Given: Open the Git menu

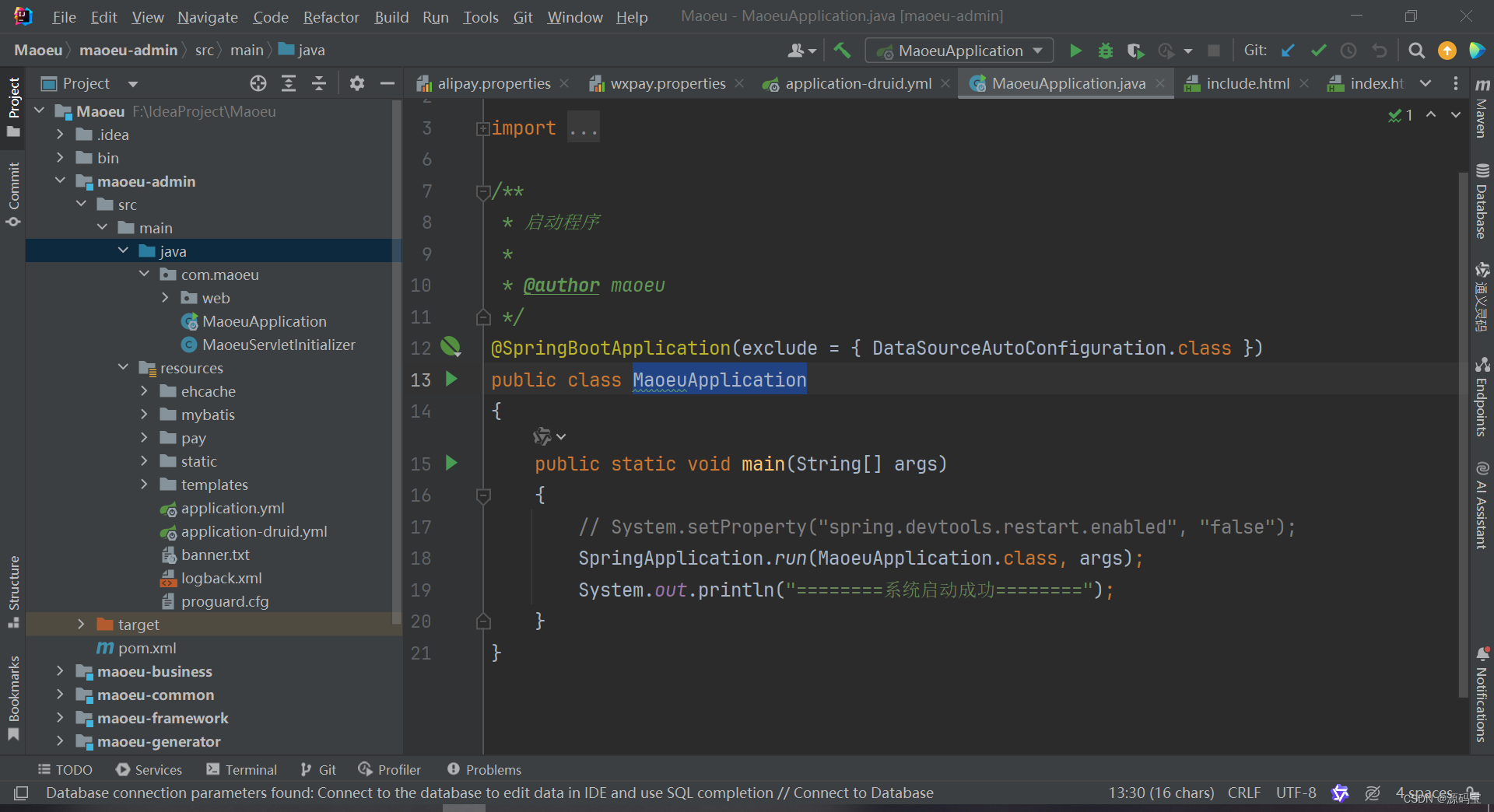Looking at the screenshot, I should 523,17.
